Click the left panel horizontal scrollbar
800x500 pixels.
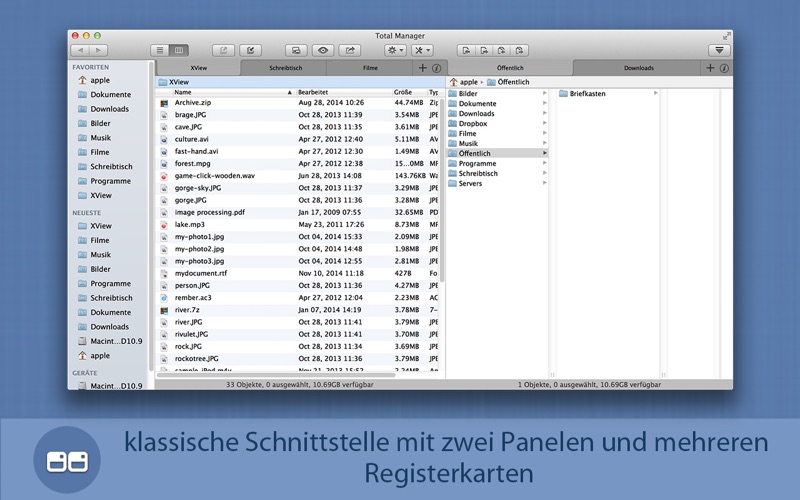pos(276,375)
